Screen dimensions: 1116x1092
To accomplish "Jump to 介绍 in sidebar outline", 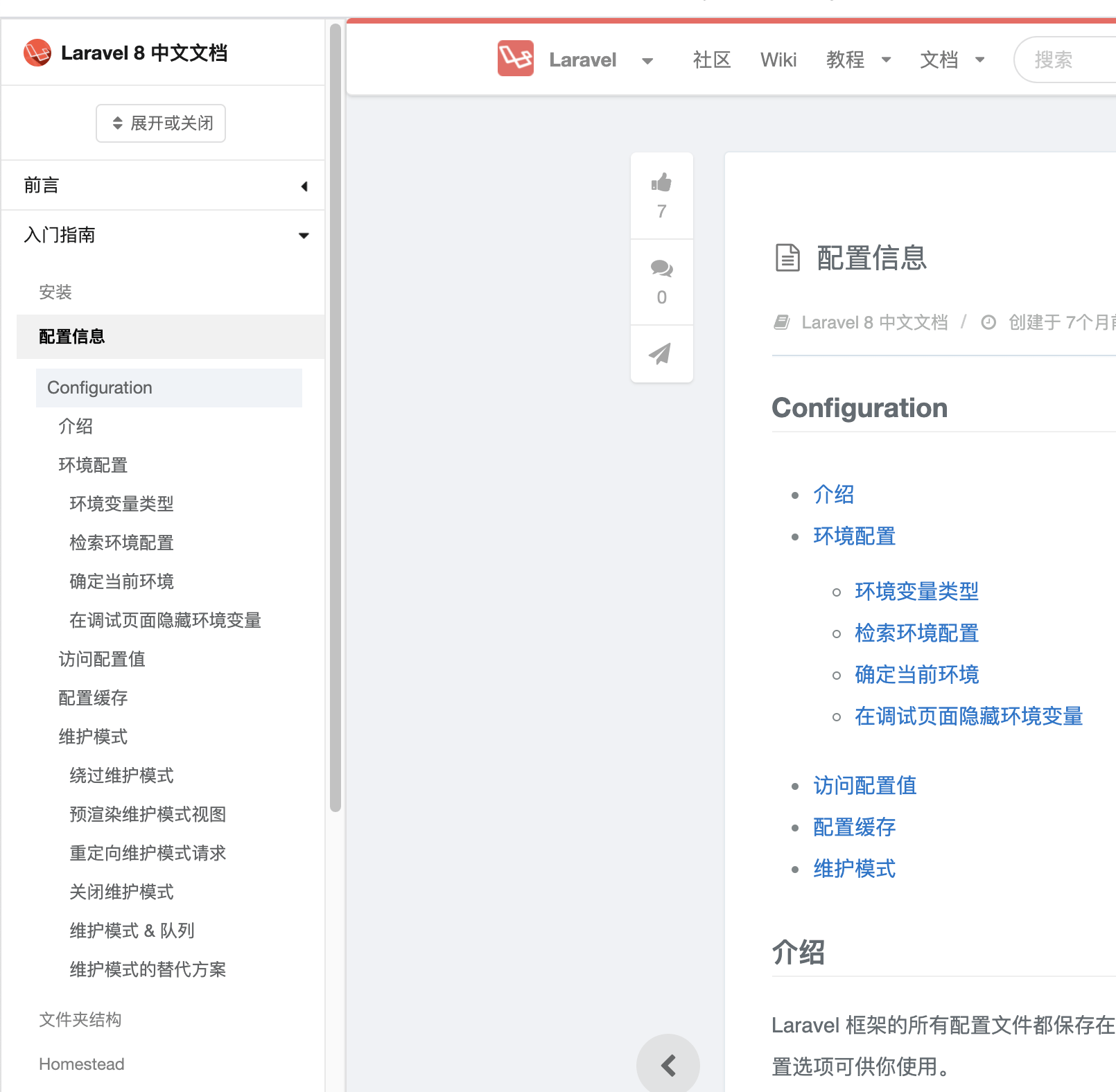I will tap(76, 426).
